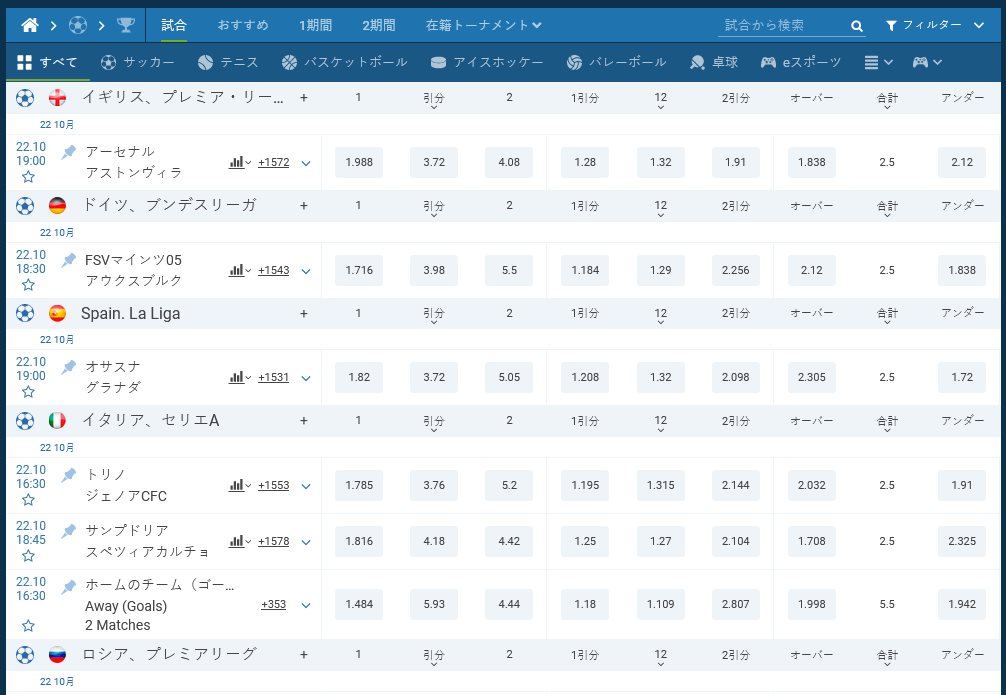Pin the アーセナル match
The height and width of the screenshot is (695, 1006).
click(69, 152)
